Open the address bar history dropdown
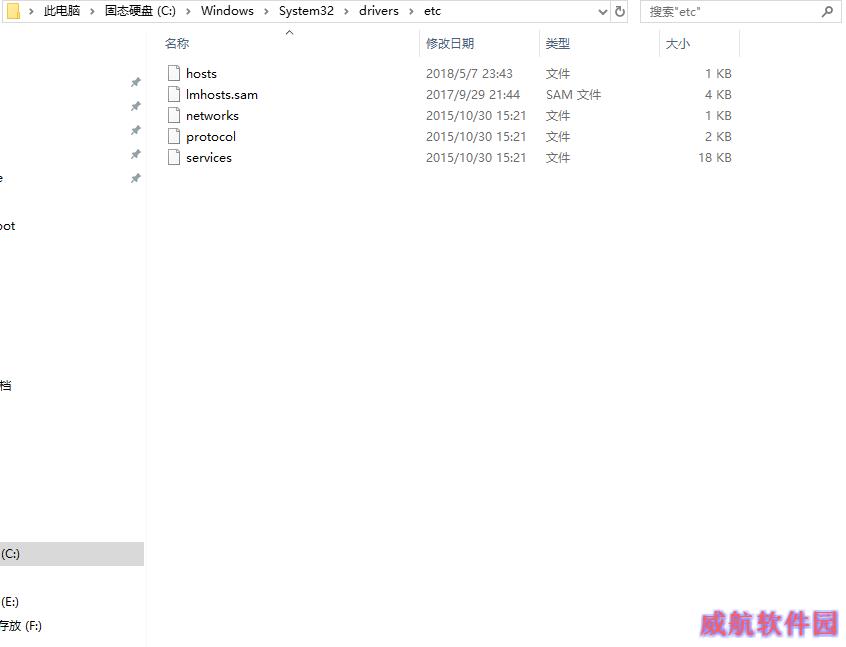 [602, 11]
